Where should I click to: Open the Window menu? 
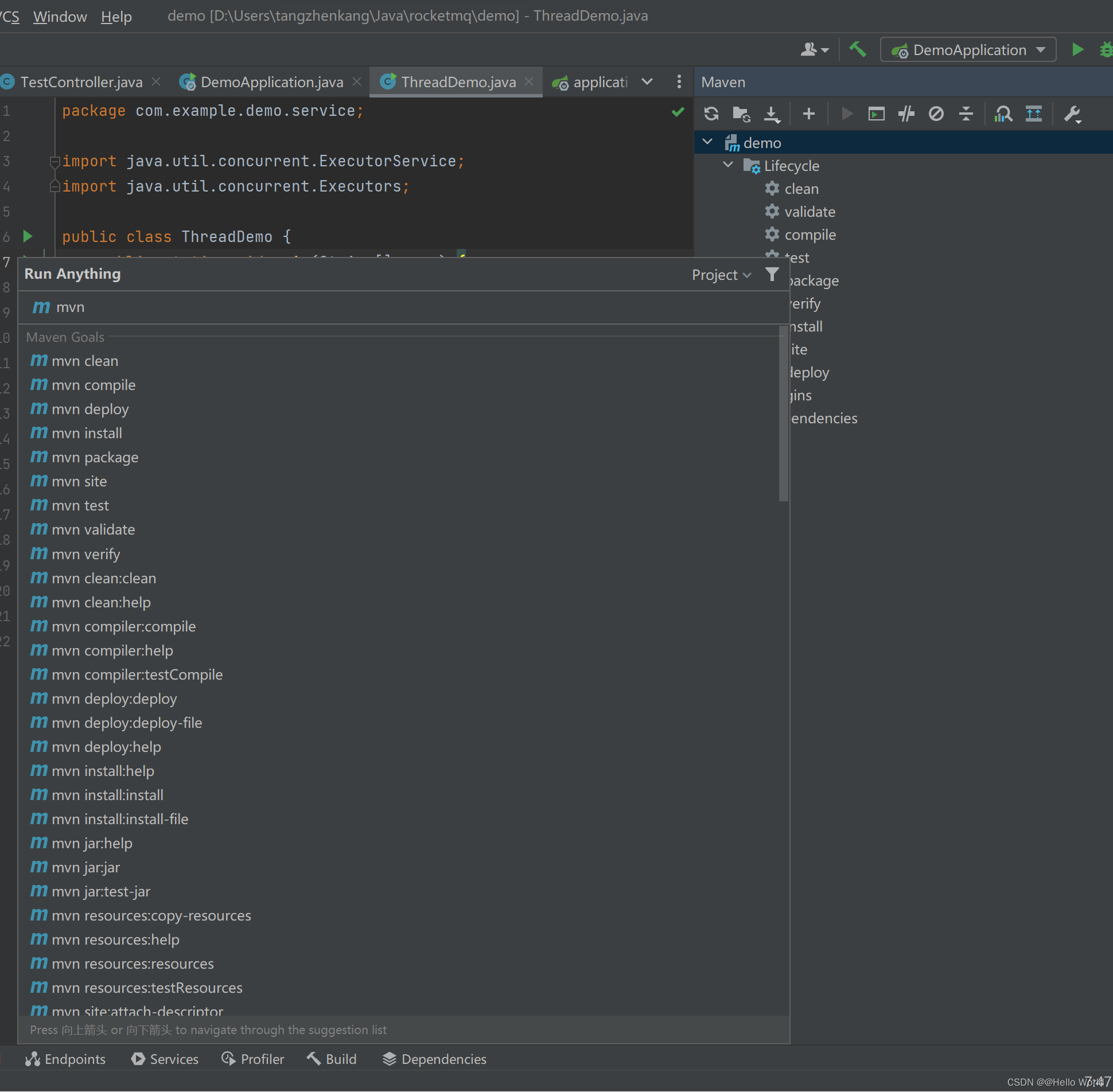tap(60, 16)
